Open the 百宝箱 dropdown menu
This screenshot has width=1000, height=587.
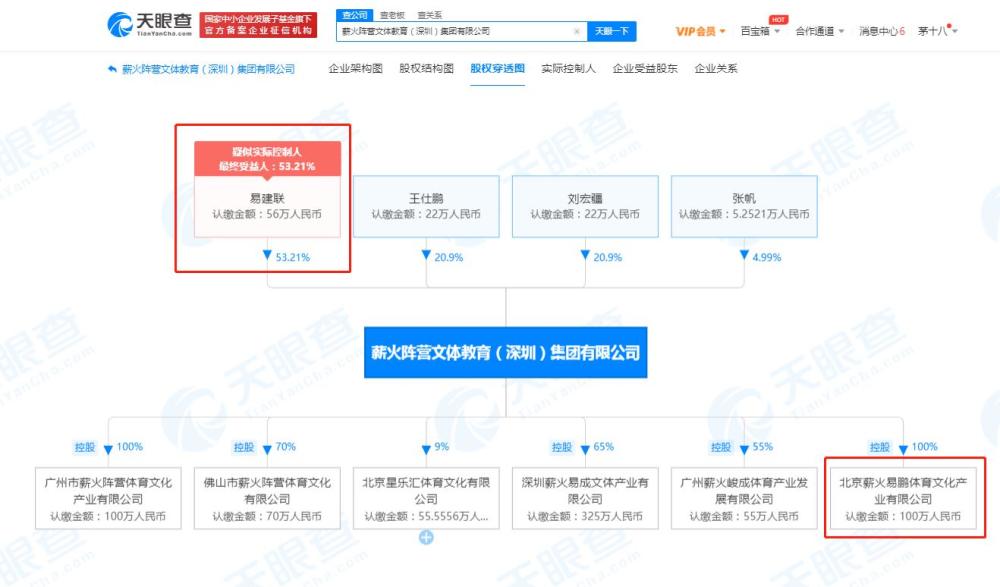point(760,31)
